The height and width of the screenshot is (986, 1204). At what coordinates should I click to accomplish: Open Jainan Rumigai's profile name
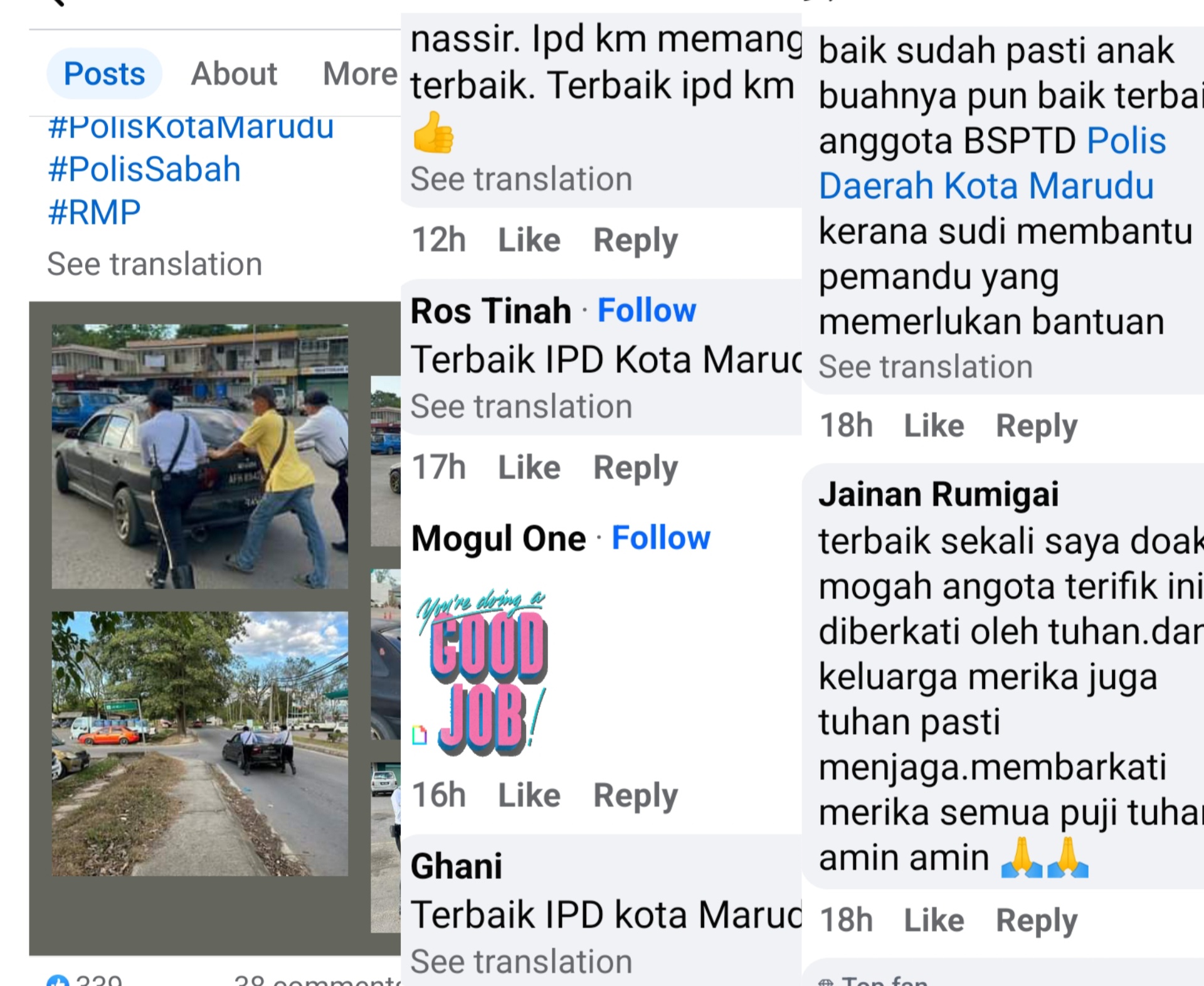[938, 494]
